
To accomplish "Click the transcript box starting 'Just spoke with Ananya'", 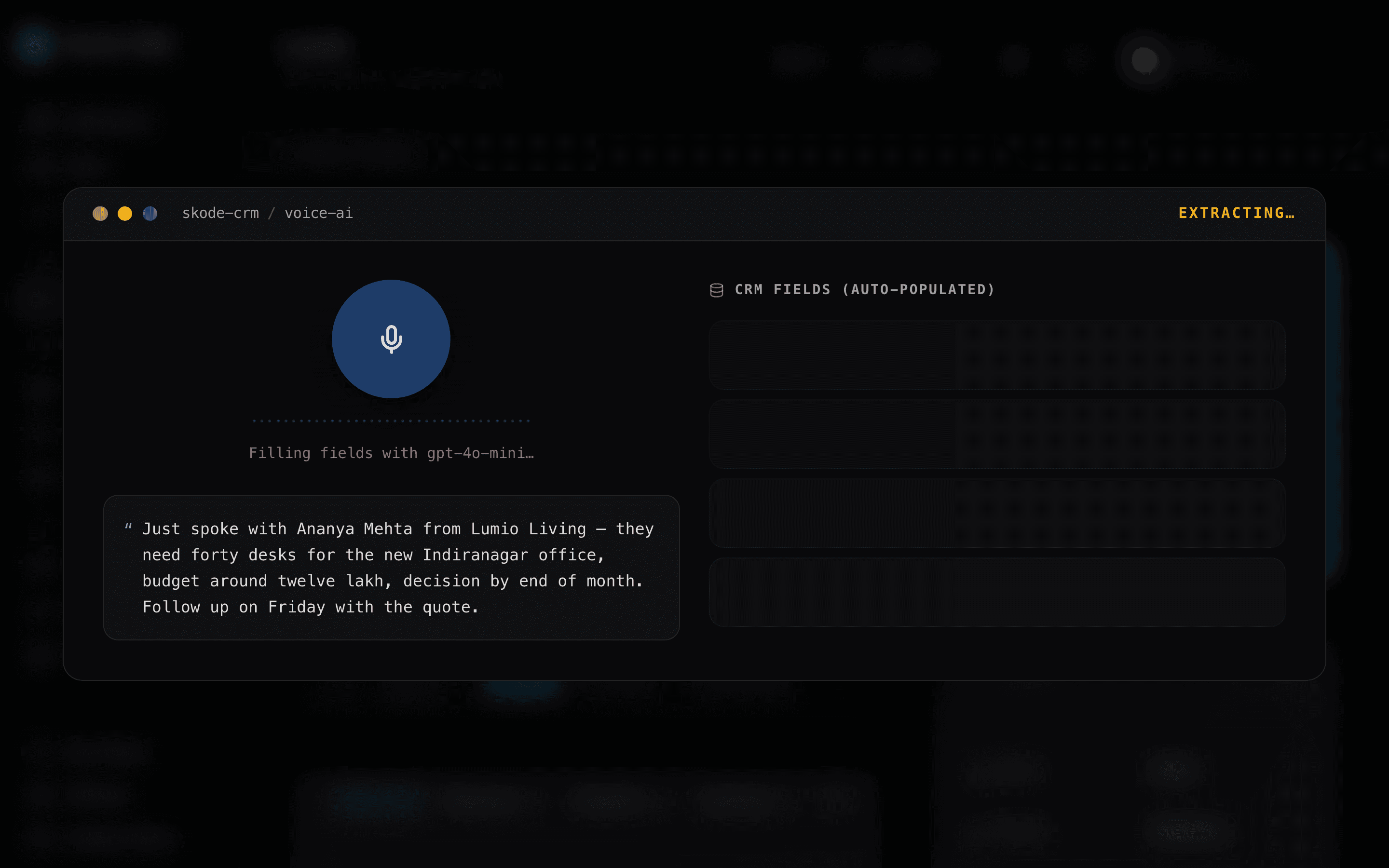I will click(x=392, y=567).
